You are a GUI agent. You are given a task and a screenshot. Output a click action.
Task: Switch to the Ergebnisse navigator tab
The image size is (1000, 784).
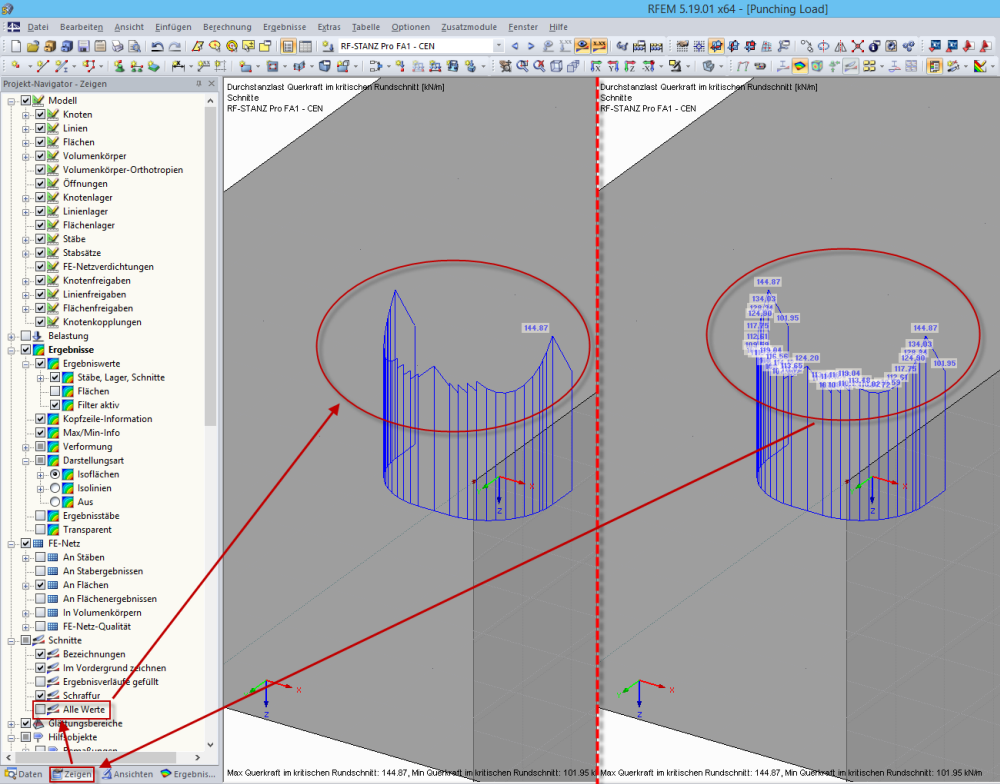coord(189,774)
